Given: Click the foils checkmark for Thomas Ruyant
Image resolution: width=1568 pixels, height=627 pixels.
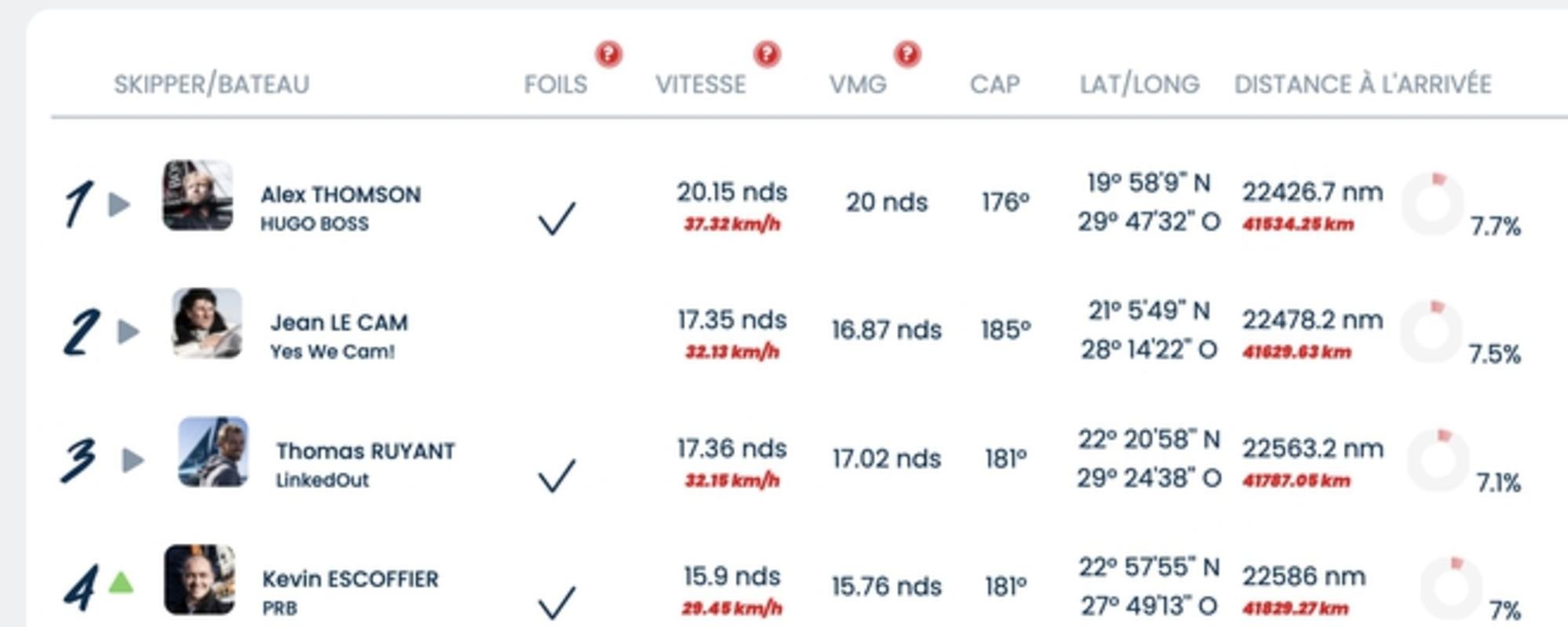Looking at the screenshot, I should 557,475.
